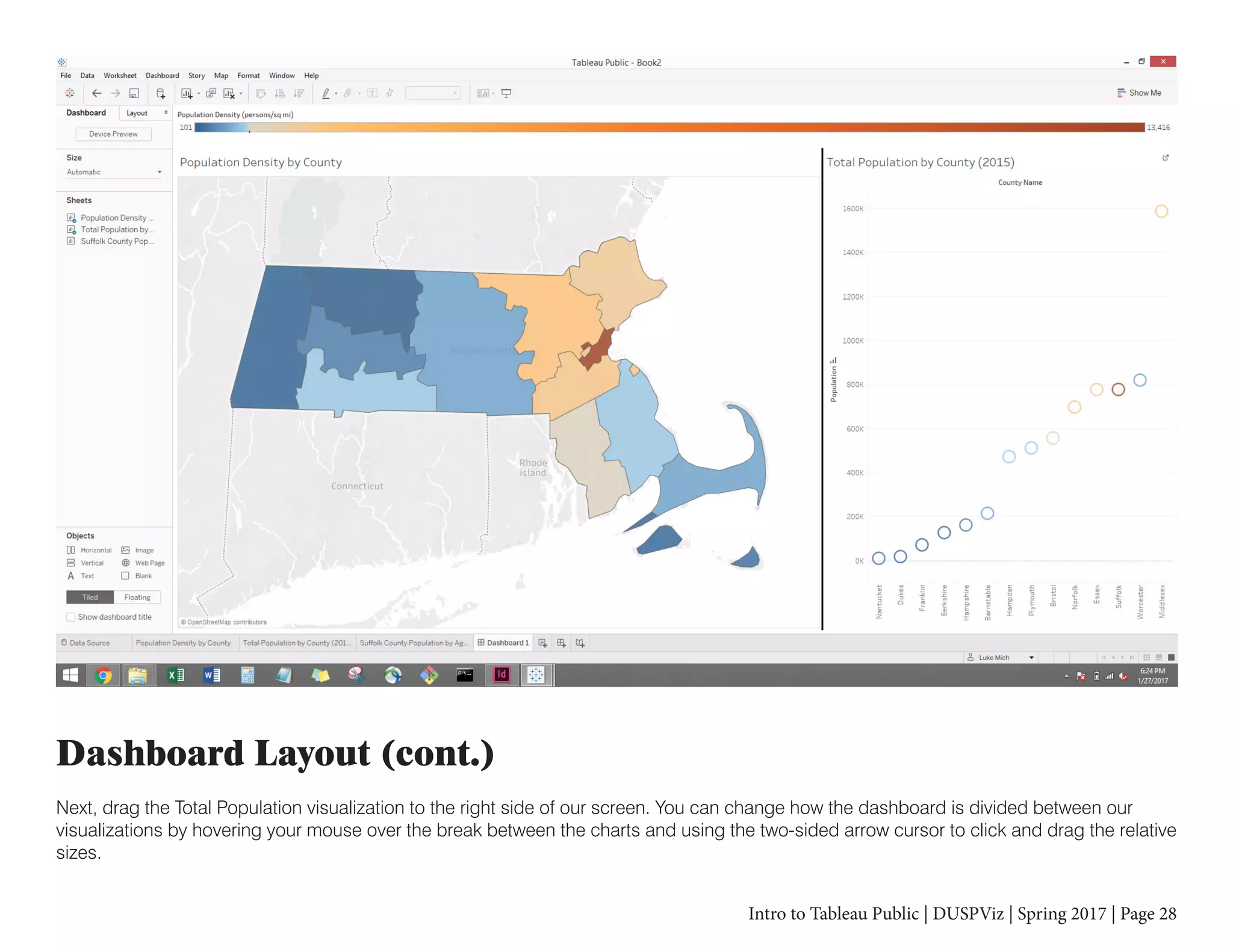1233x952 pixels.
Task: Select Tiled layout mode
Action: coord(90,597)
